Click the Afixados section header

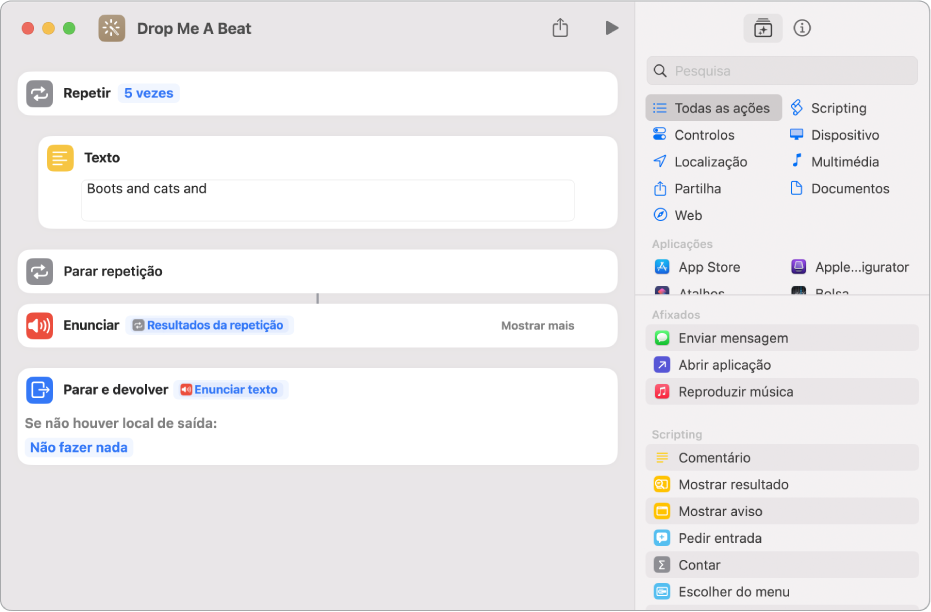pos(676,315)
